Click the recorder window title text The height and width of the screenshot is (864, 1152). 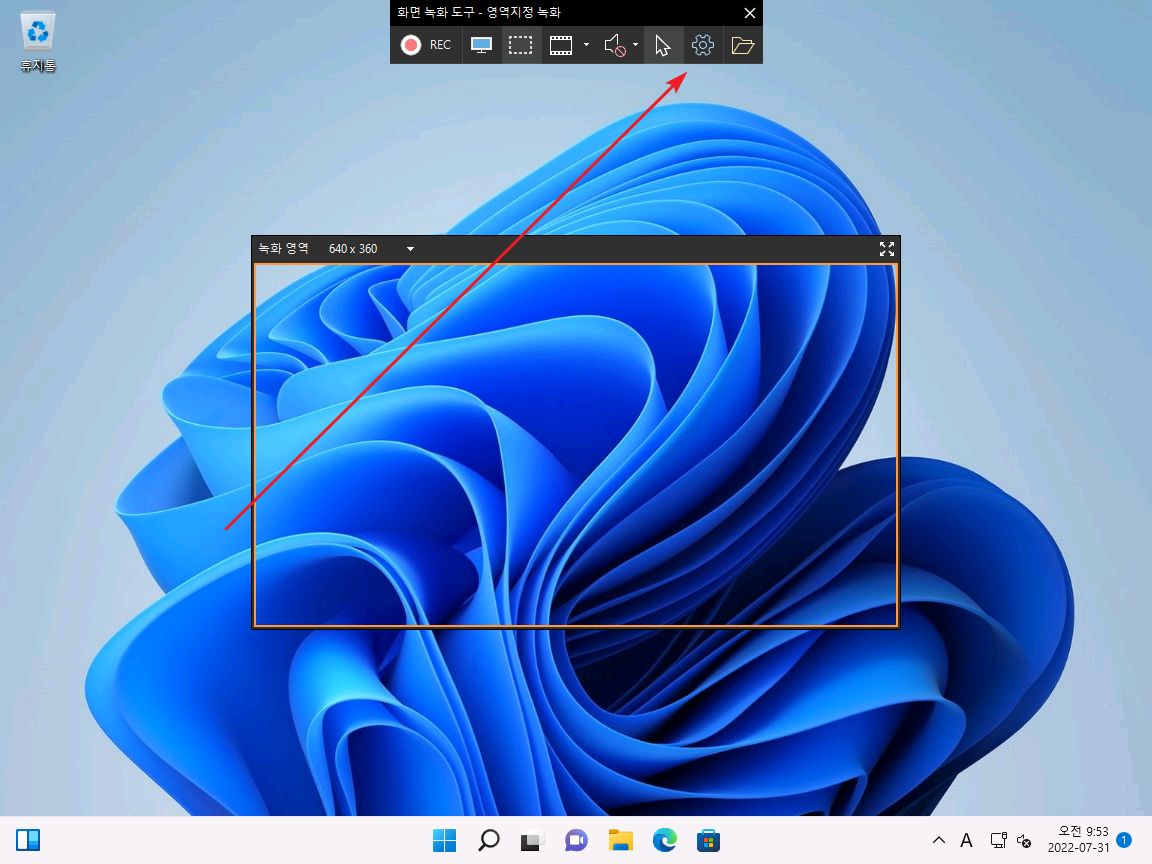coord(479,12)
